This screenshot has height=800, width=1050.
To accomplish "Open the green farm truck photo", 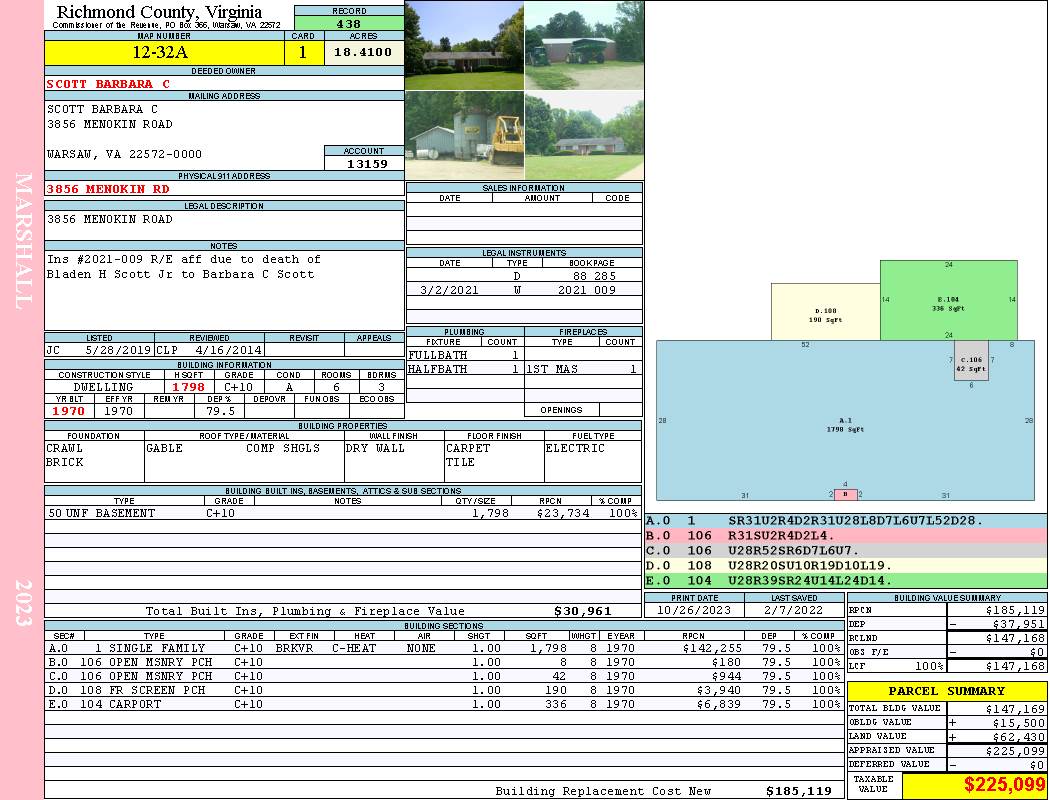I will click(583, 45).
